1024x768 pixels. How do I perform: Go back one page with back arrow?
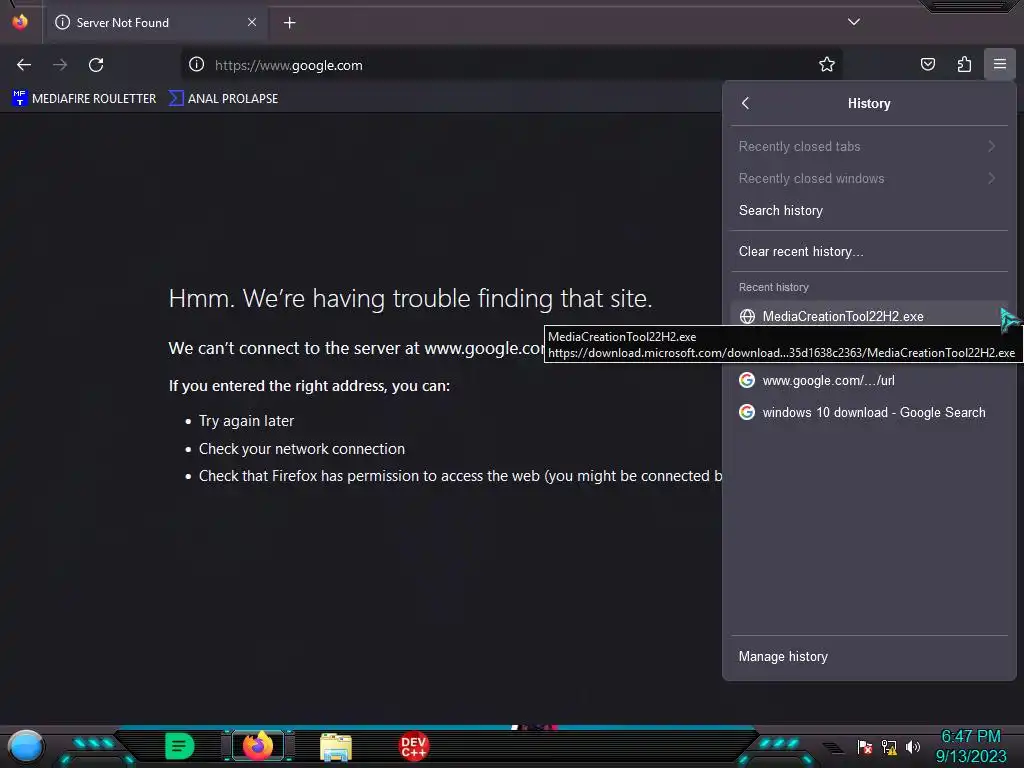24,65
